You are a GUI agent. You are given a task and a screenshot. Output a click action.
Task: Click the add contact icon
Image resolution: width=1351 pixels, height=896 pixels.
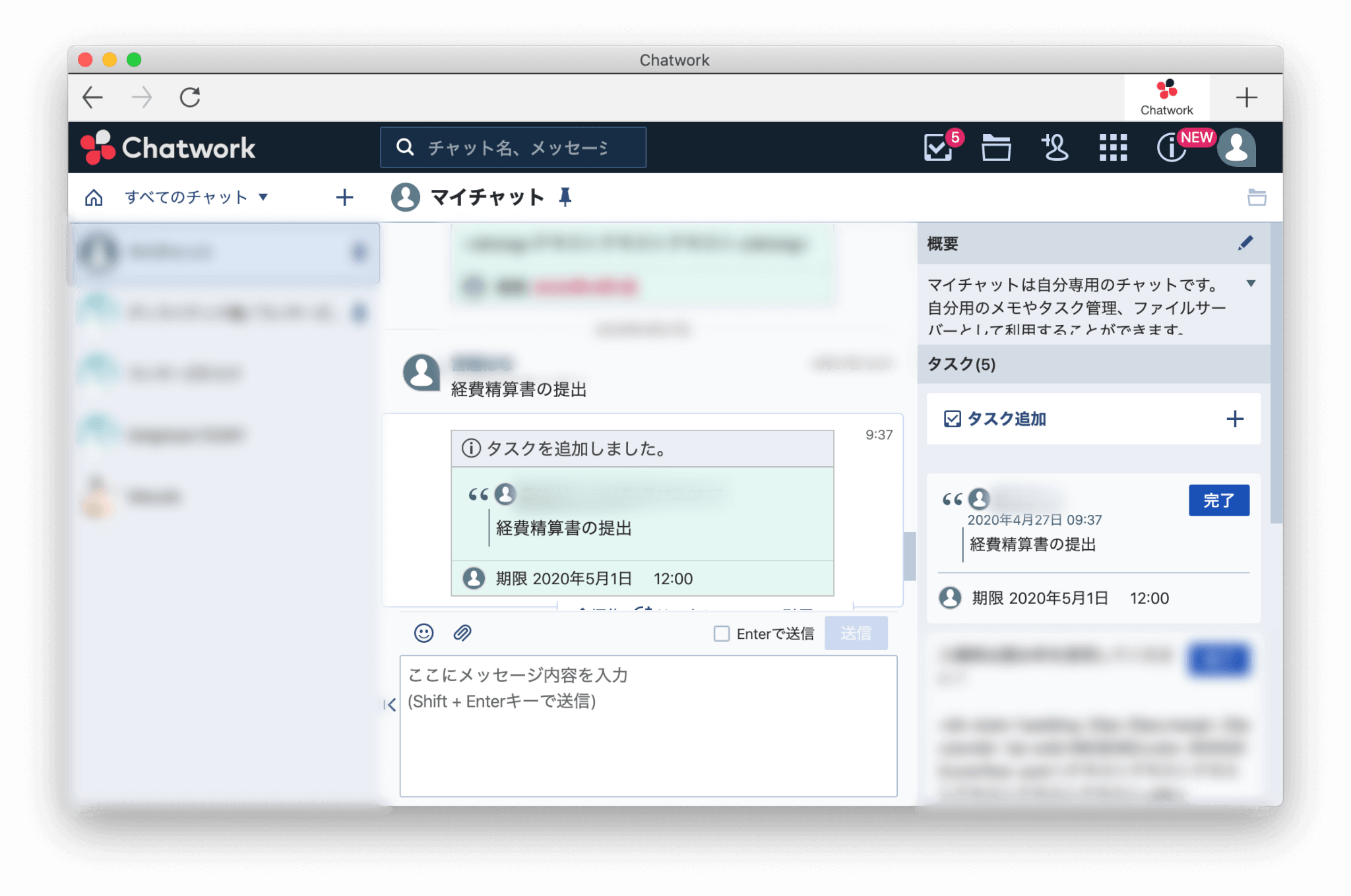(x=1054, y=148)
